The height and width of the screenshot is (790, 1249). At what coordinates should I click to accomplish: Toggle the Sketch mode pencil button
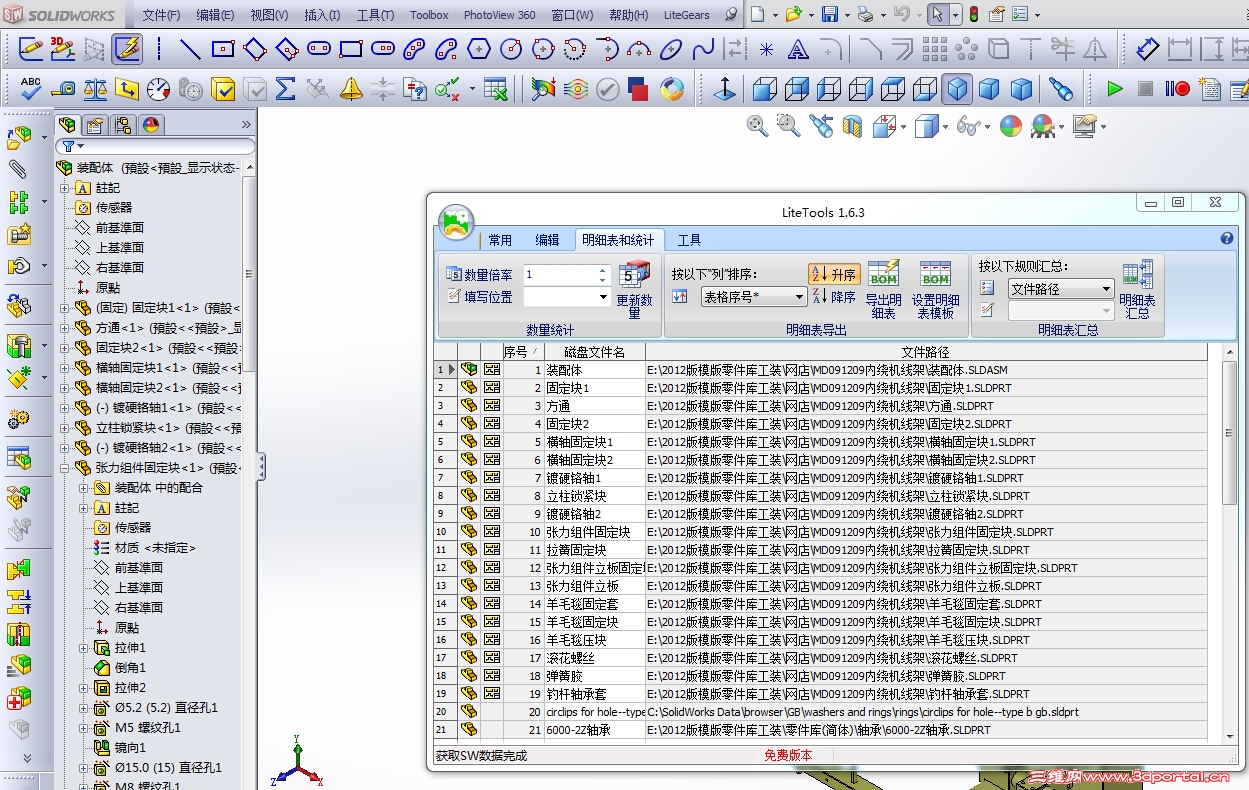[31, 49]
